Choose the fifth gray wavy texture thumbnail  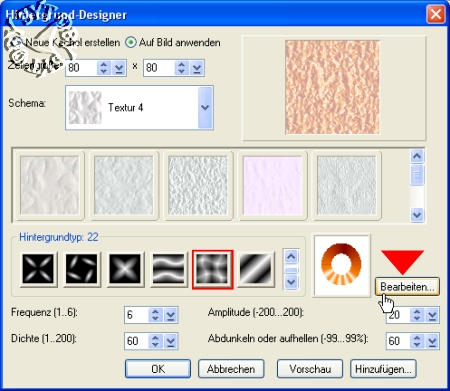[347, 185]
